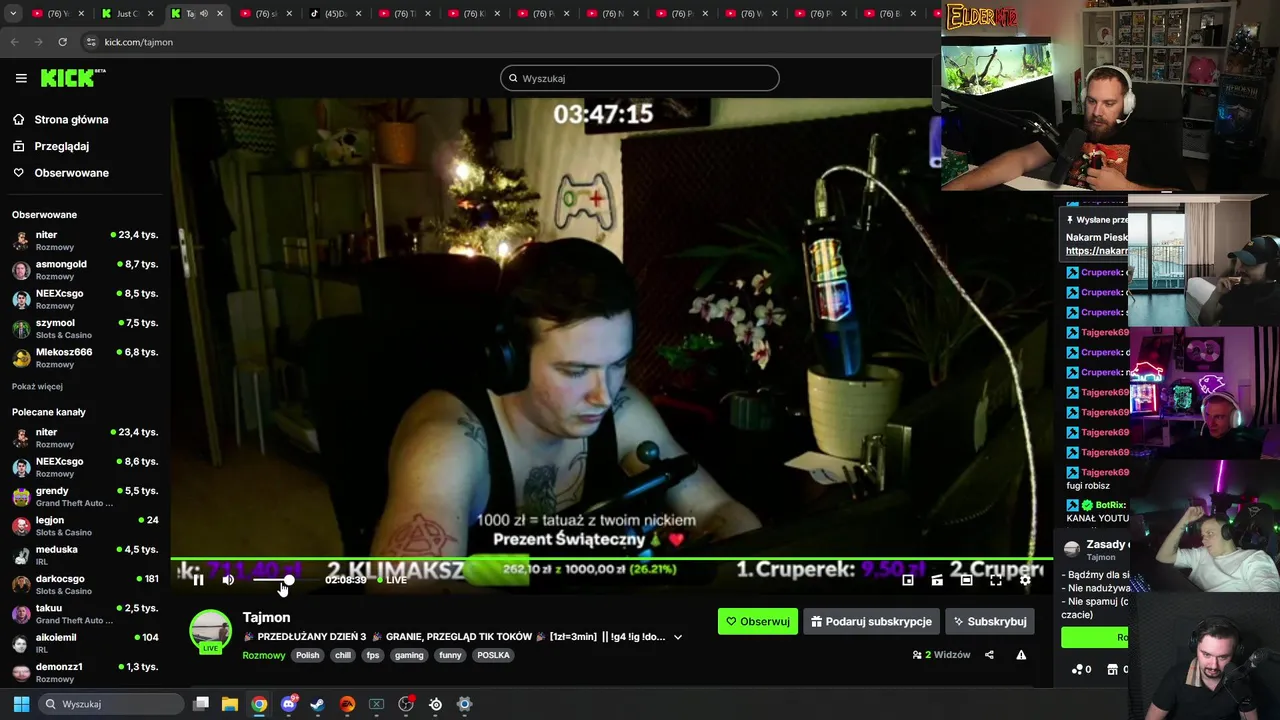The height and width of the screenshot is (720, 1280).
Task: Open asmongold channel in sidebar
Action: point(85,269)
